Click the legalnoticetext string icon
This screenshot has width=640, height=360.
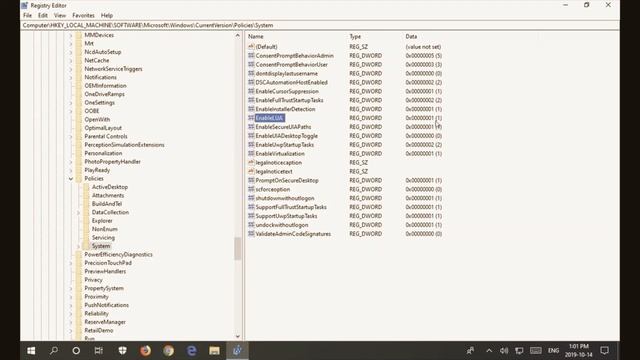pos(251,171)
